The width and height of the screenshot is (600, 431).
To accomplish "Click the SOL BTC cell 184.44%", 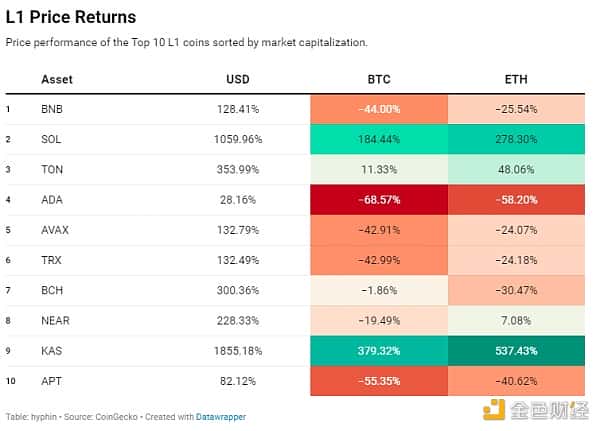I will (379, 139).
